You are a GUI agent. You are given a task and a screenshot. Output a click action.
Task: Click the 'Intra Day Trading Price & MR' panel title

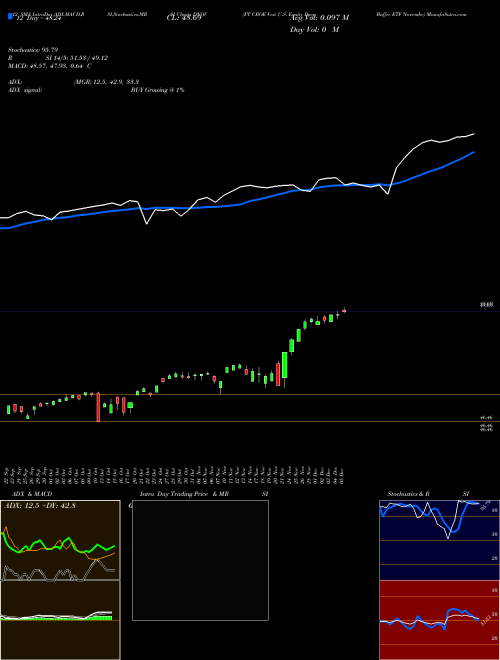pos(184,494)
